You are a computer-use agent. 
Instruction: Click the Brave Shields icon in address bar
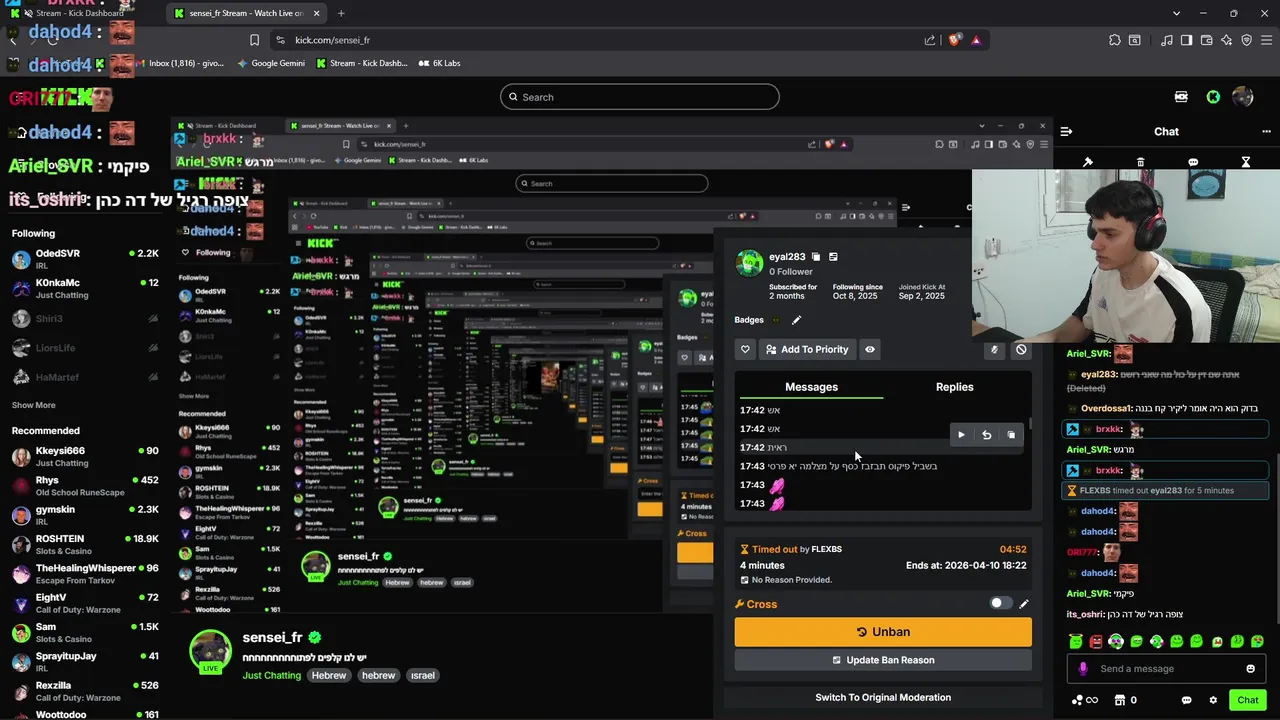[954, 40]
